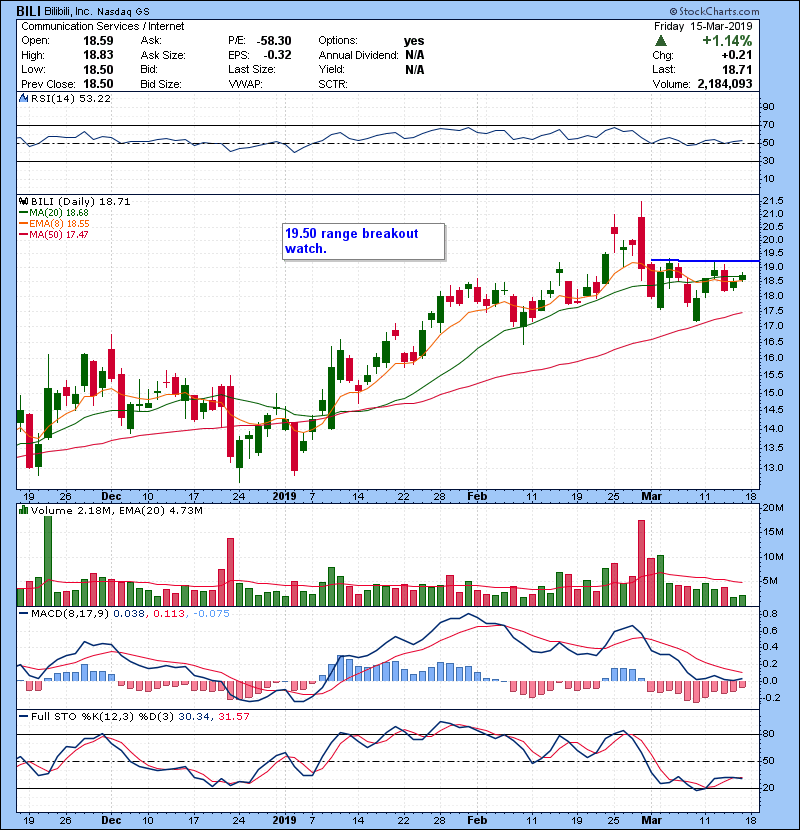Click the 80 level on the stochastic axis
Screen dimensions: 800x830
point(768,734)
